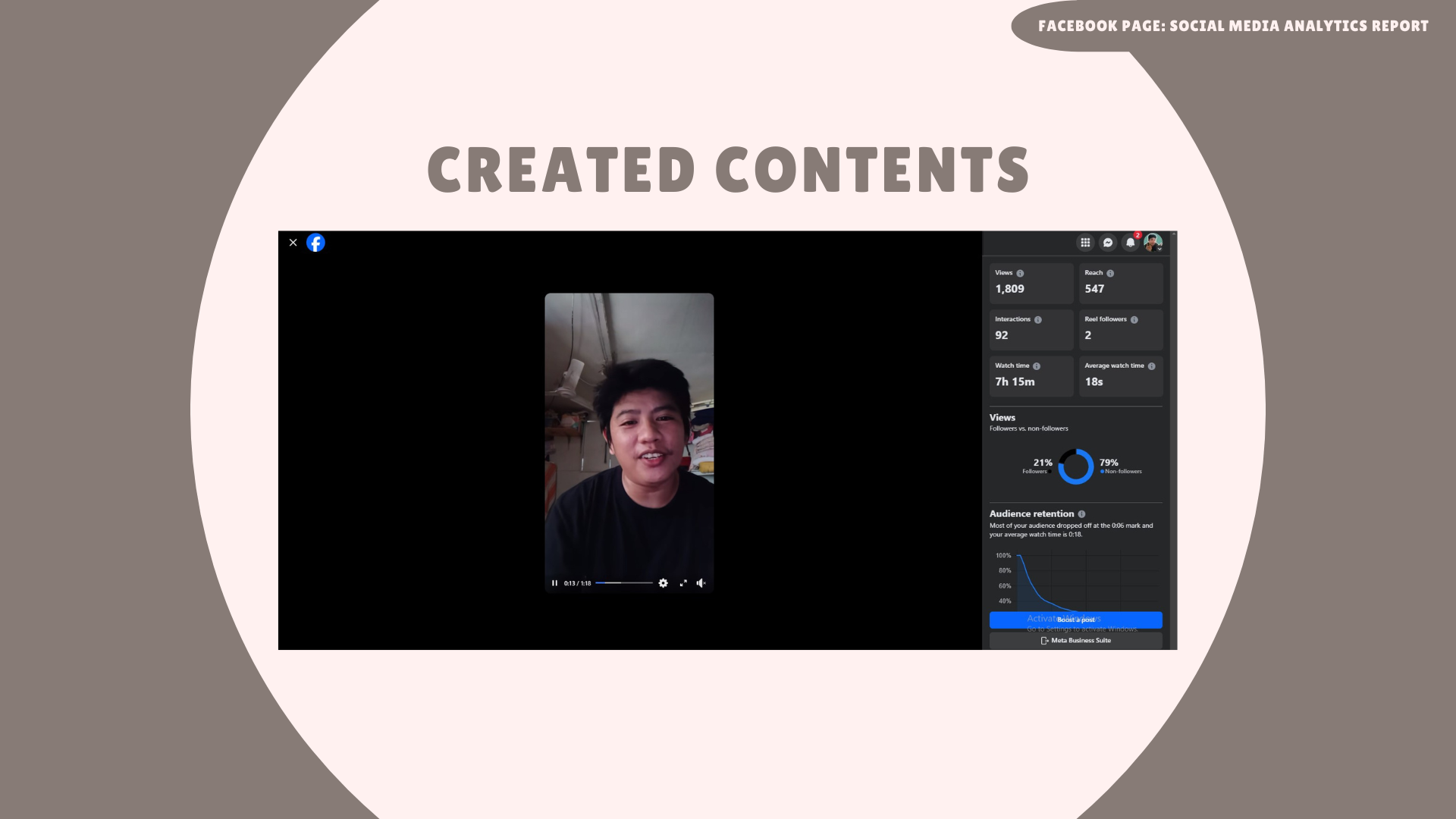Show info for Interactions metric
Viewport: 1456px width, 819px height.
[1038, 320]
